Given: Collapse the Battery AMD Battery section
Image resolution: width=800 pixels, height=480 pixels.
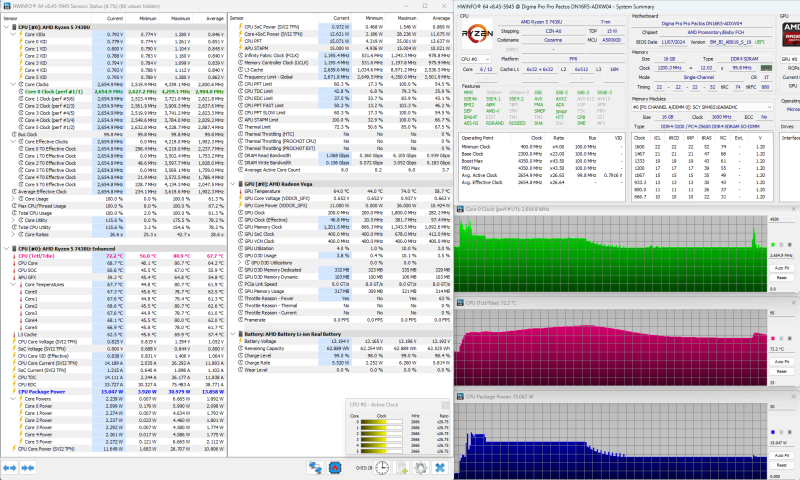Looking at the screenshot, I should (233, 334).
